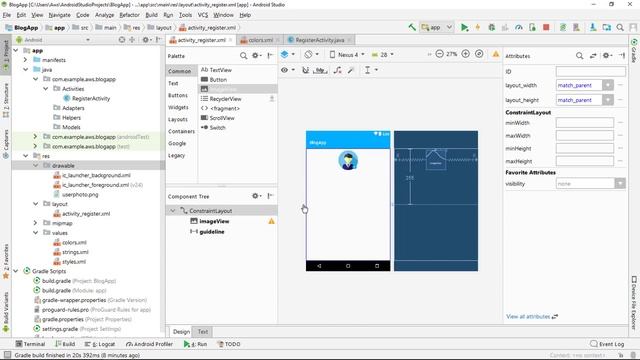Stop the running app with red square
This screenshot has height=360, width=640.
(546, 27)
